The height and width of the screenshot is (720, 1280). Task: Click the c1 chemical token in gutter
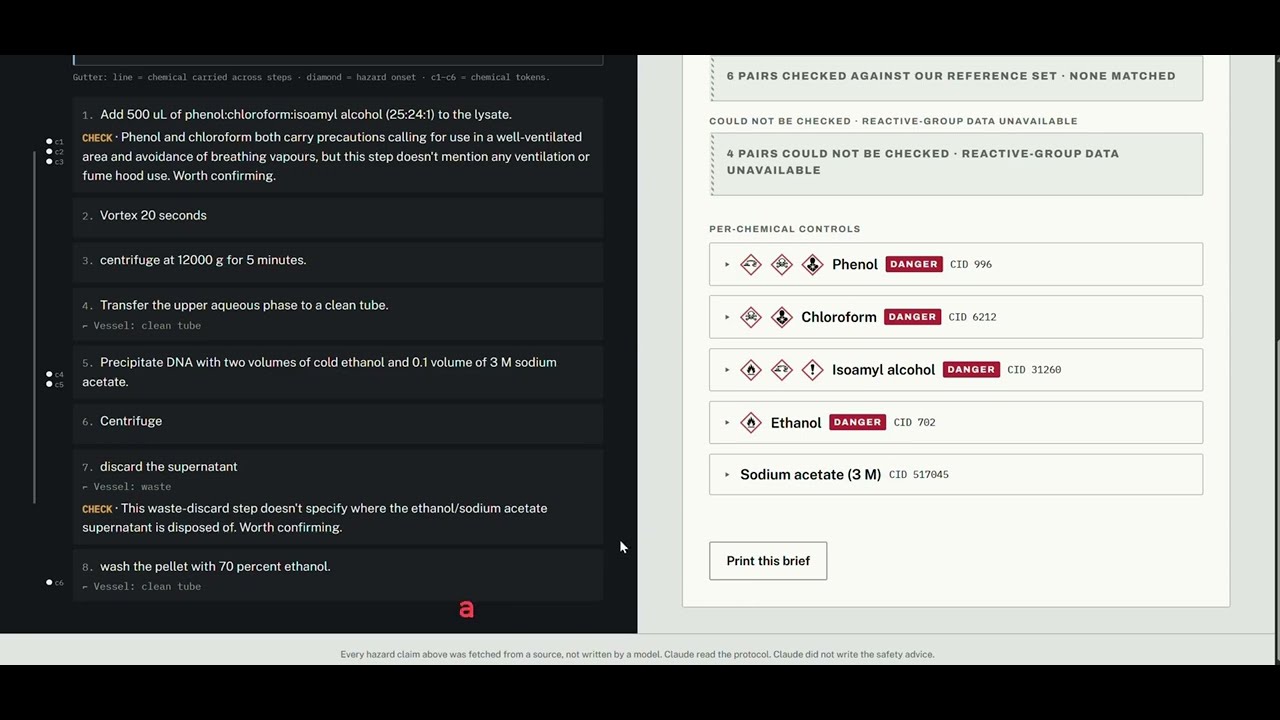[54, 142]
